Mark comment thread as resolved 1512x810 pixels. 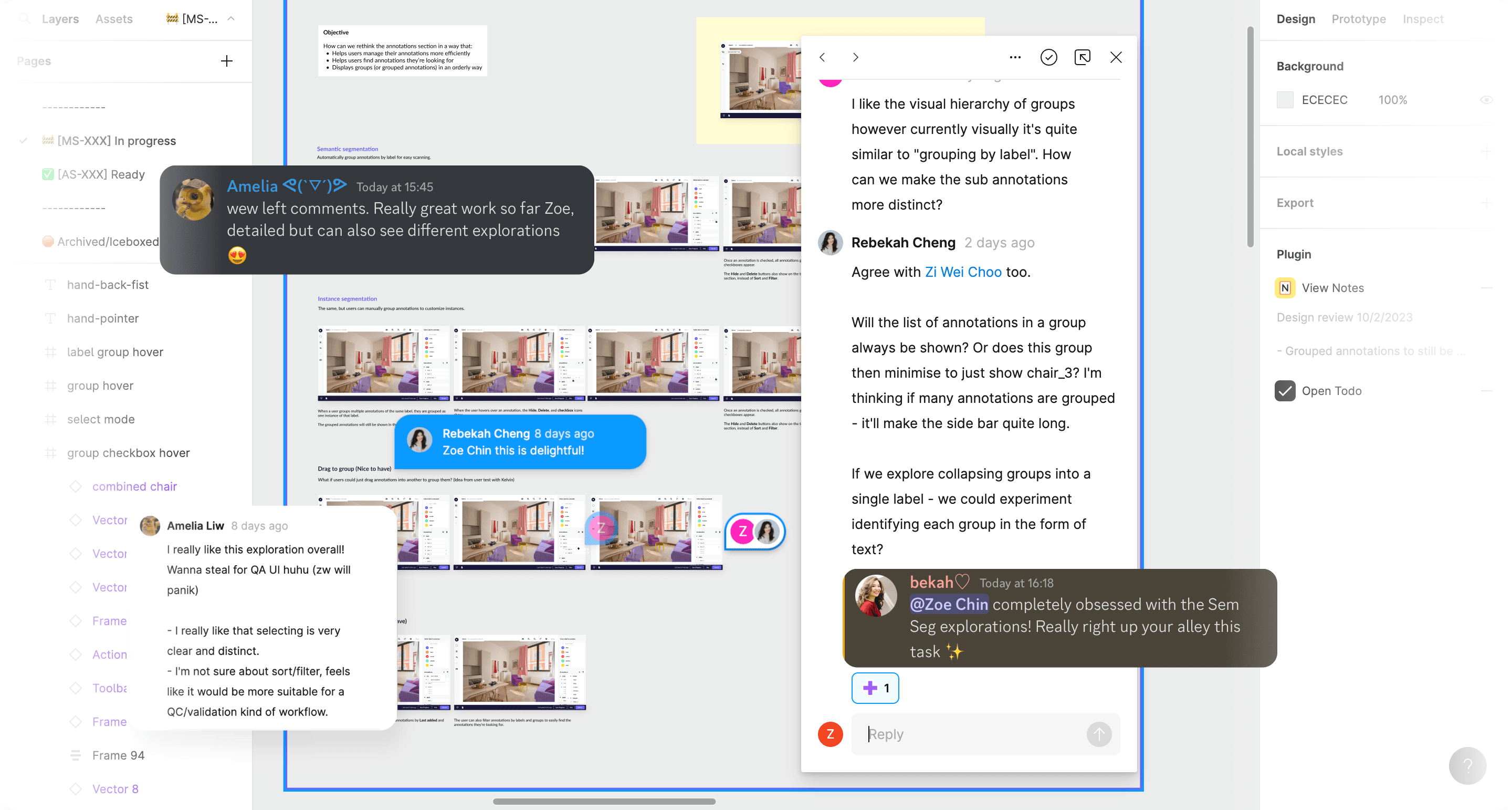[x=1048, y=57]
